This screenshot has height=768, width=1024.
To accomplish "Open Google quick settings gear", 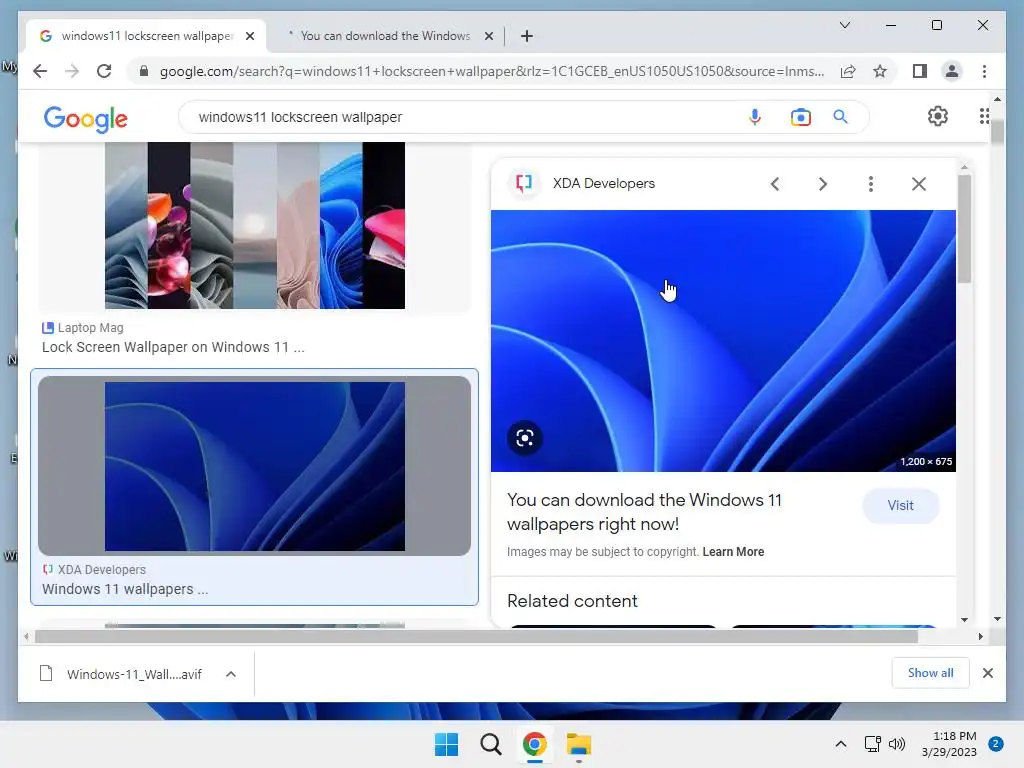I will [938, 116].
